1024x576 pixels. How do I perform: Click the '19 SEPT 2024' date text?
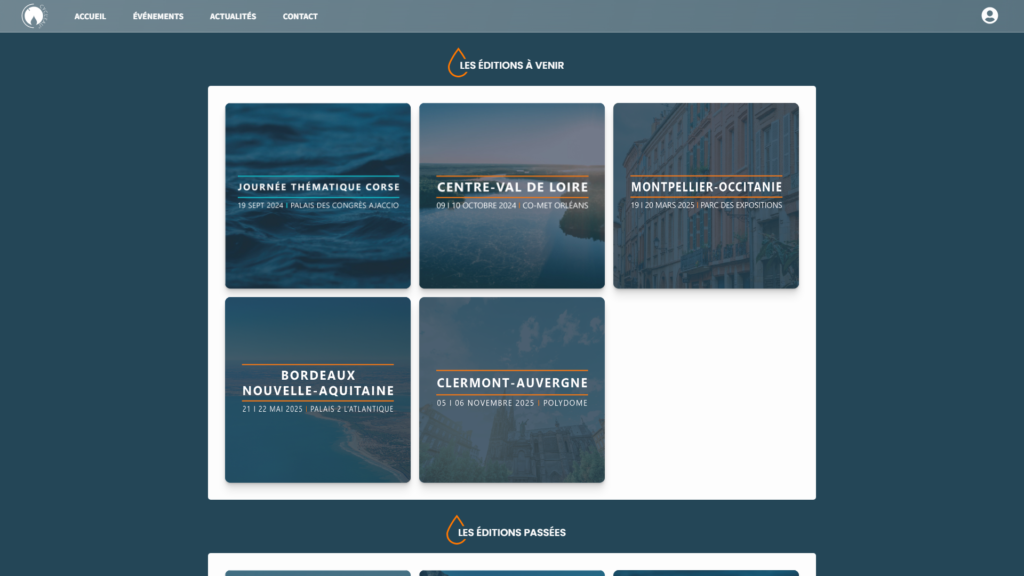pyautogui.click(x=261, y=205)
